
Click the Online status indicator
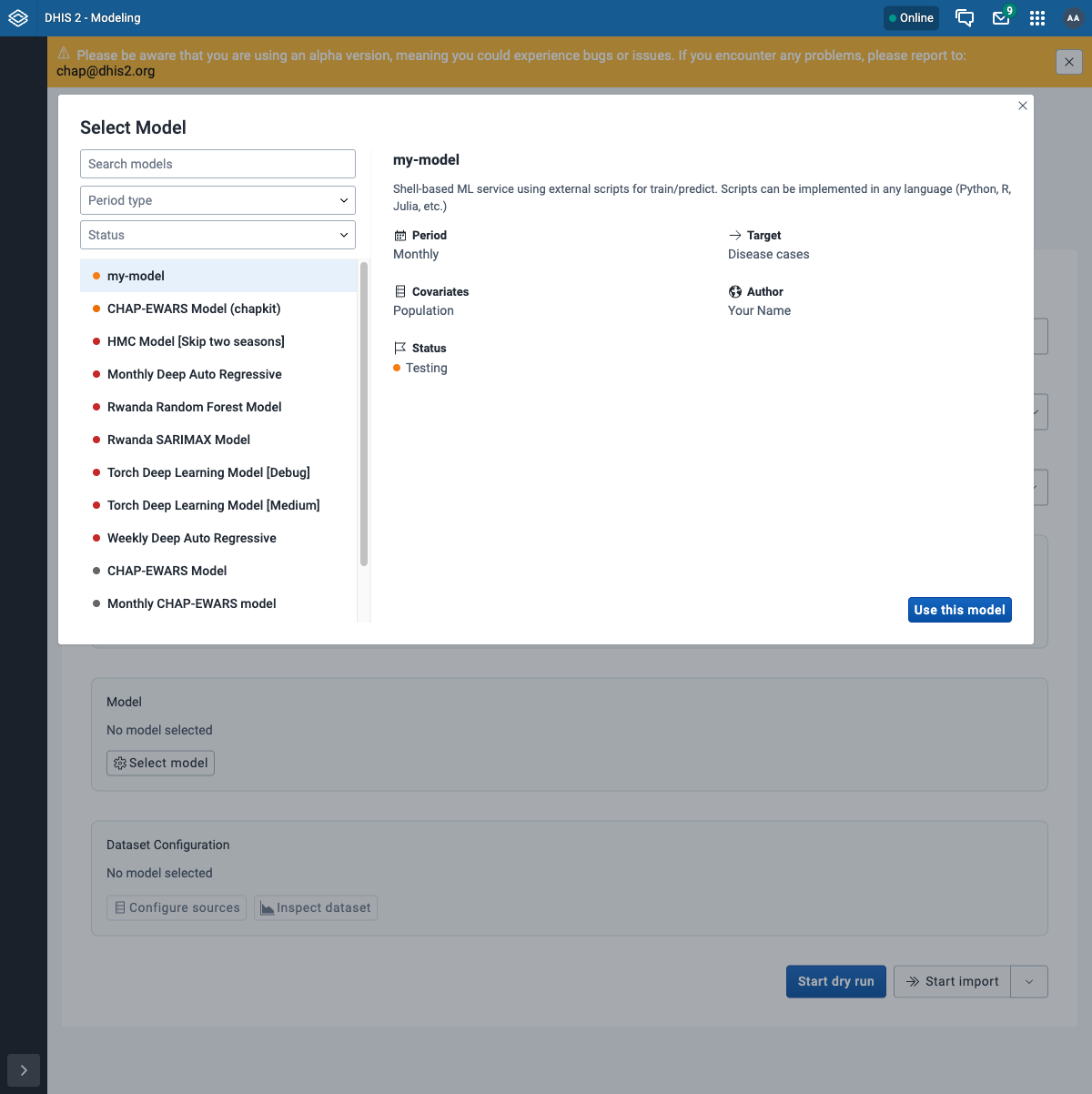911,18
